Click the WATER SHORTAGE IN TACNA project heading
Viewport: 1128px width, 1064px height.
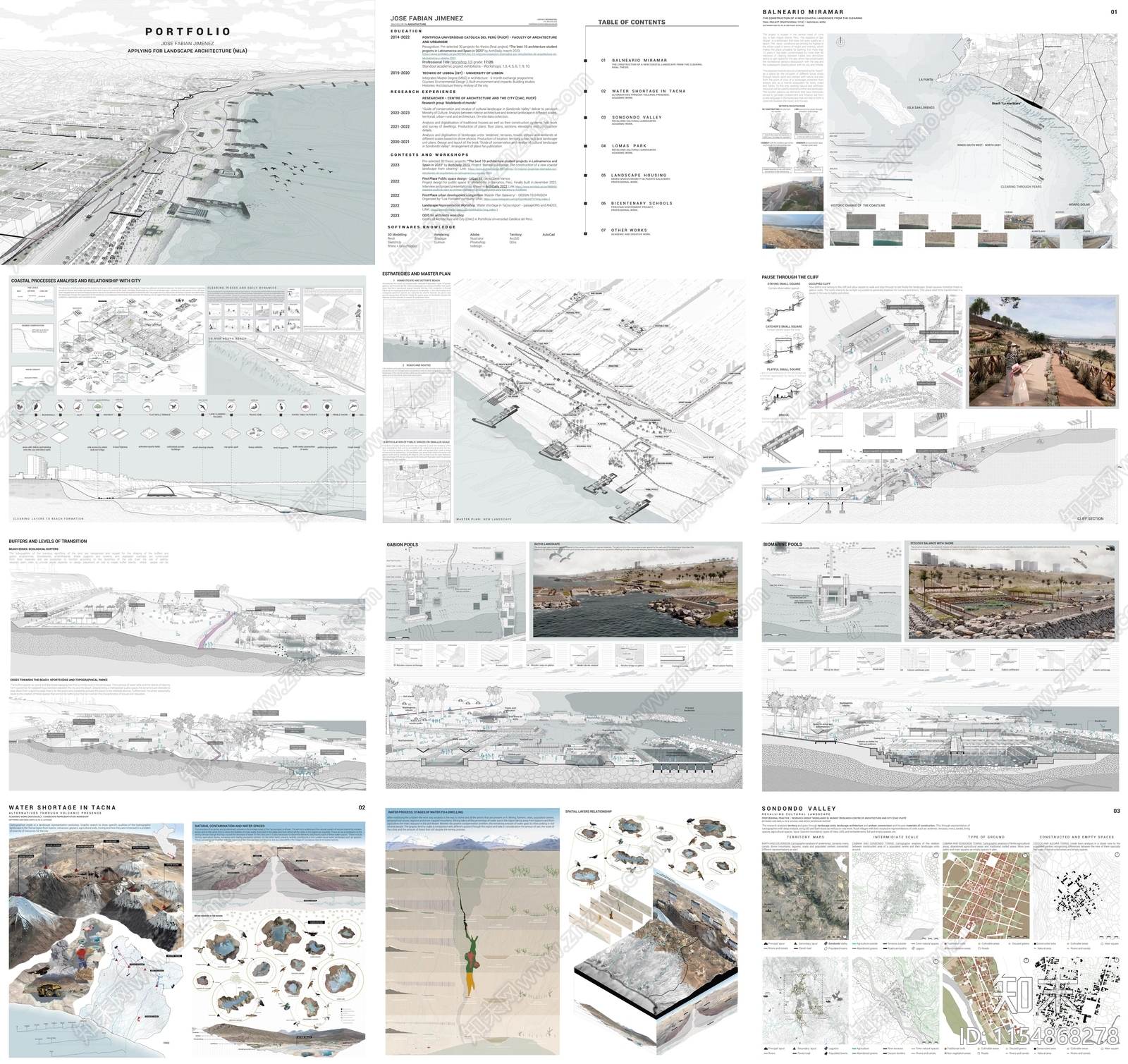(x=62, y=807)
